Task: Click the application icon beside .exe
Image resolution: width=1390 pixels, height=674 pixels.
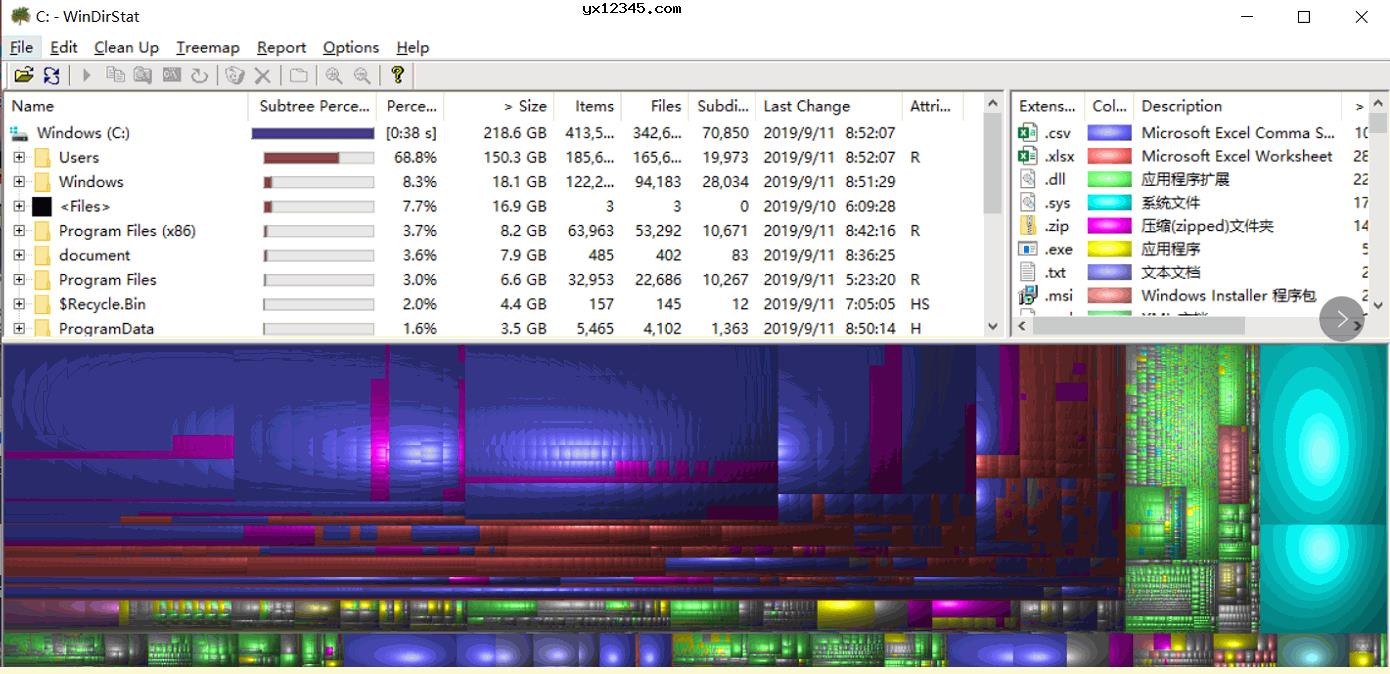Action: point(1027,249)
